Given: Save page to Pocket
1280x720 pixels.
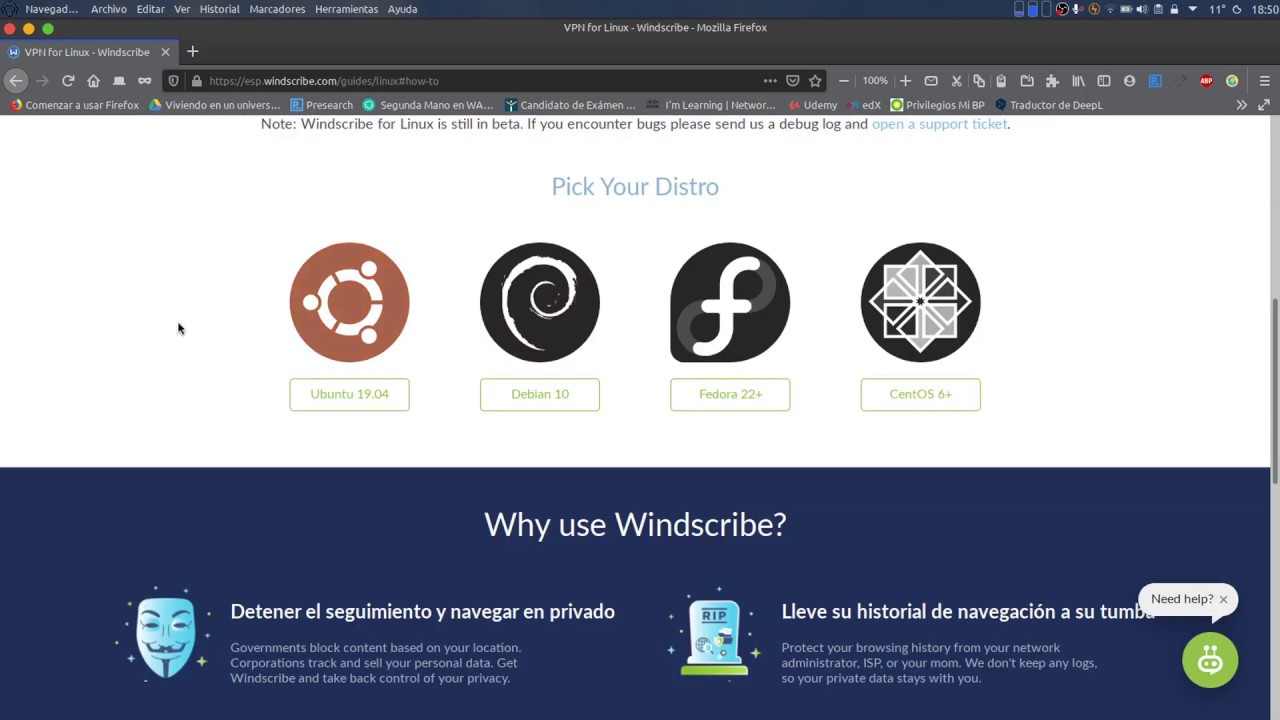Looking at the screenshot, I should click(793, 81).
